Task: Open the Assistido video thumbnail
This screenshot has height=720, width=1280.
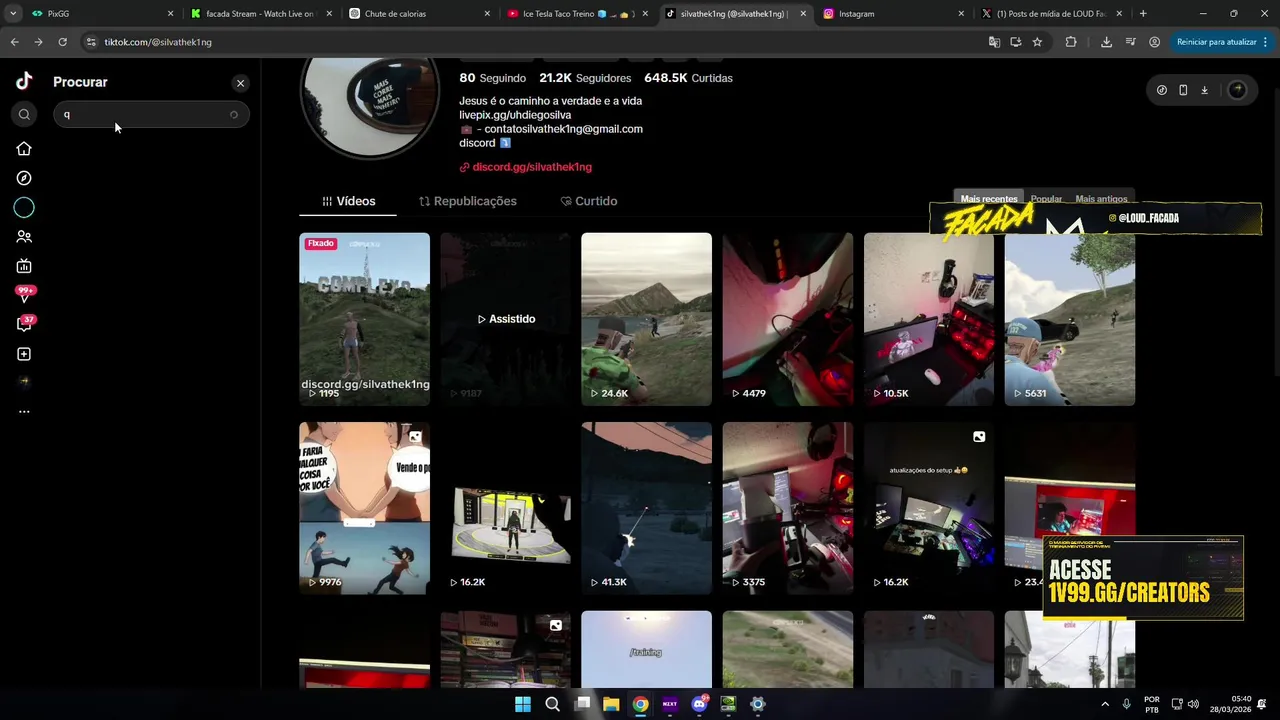Action: [505, 319]
